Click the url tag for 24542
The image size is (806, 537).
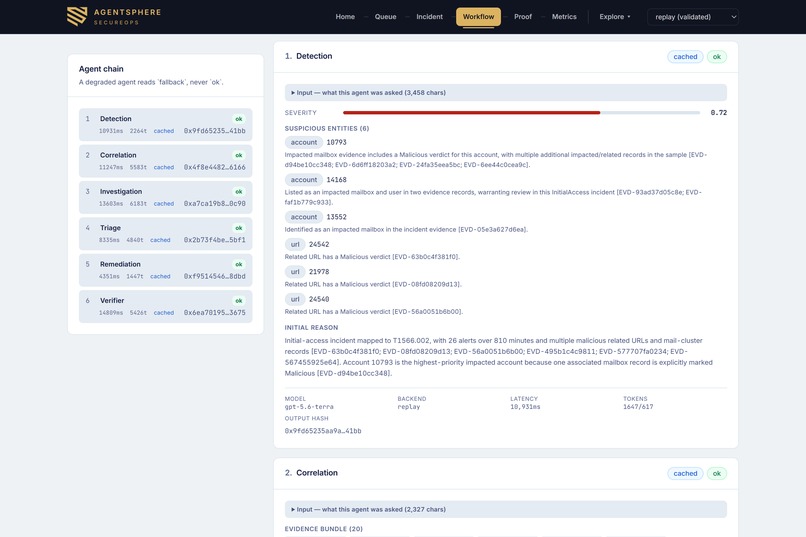pos(295,244)
